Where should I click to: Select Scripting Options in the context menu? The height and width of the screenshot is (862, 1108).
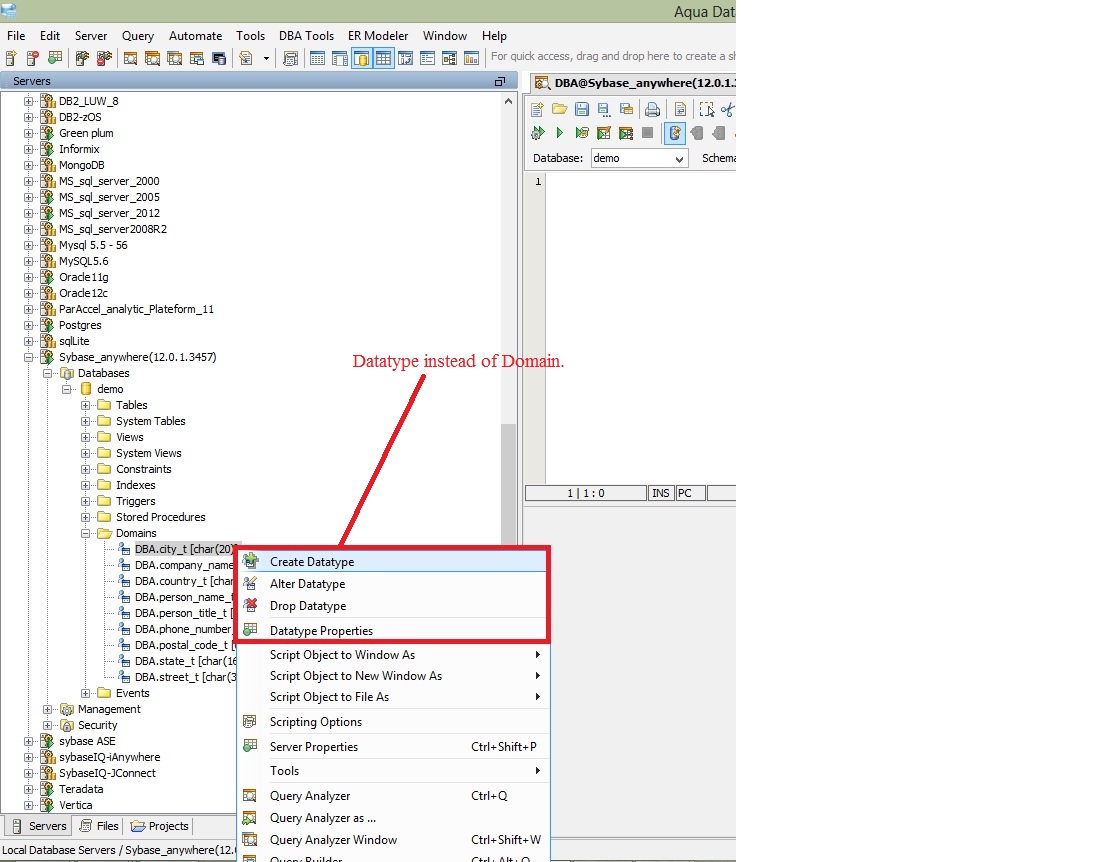click(x=393, y=722)
